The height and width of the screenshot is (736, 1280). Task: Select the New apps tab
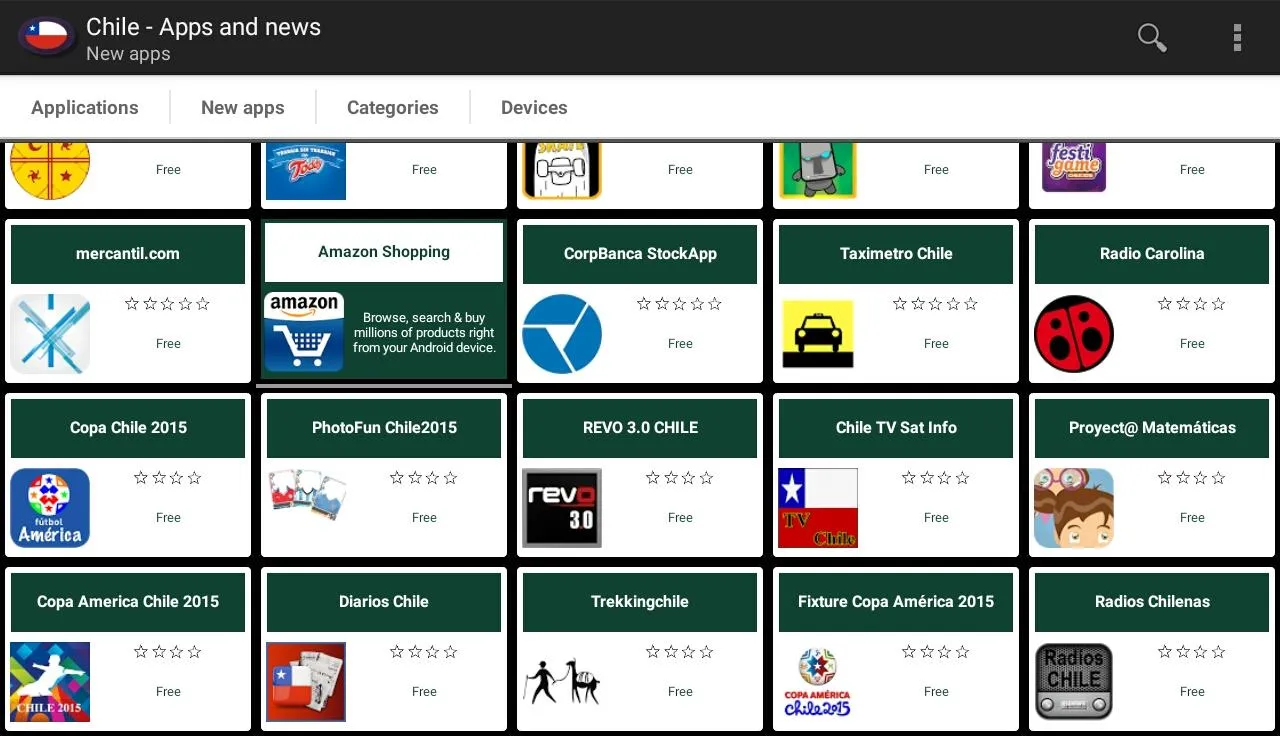pyautogui.click(x=243, y=107)
